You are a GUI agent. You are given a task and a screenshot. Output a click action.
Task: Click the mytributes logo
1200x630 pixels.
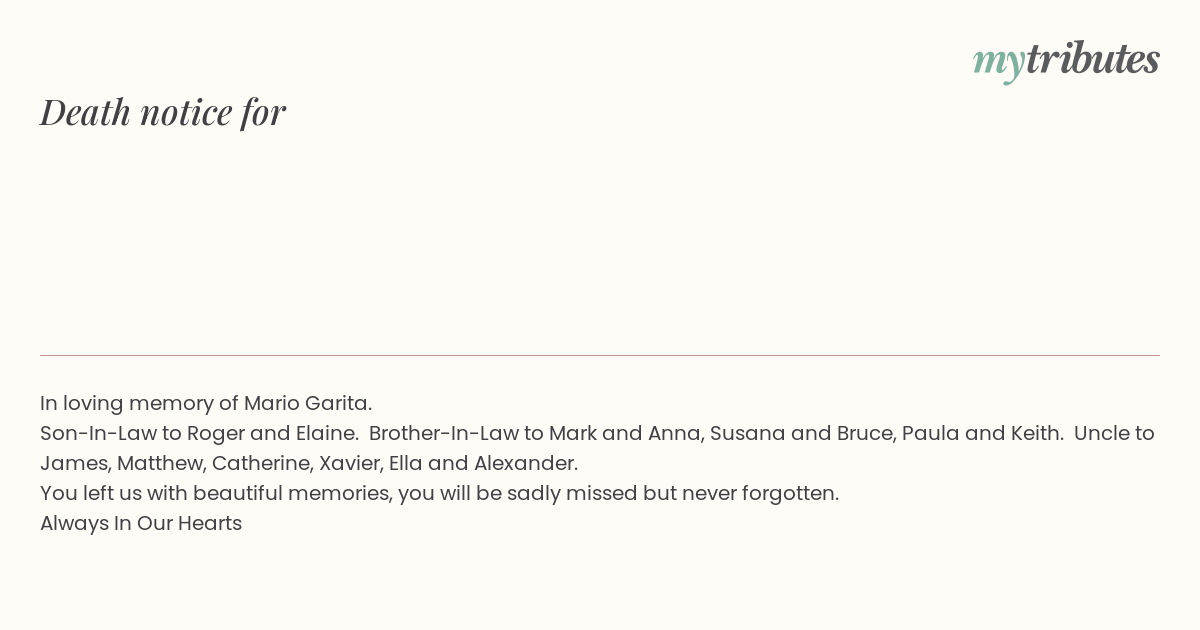coord(1066,60)
